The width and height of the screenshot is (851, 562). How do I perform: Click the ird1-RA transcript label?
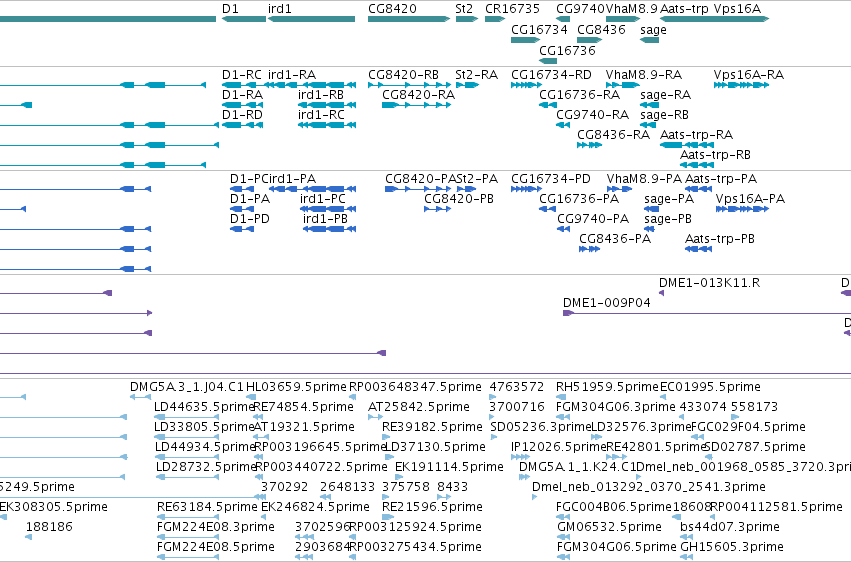(x=291, y=74)
